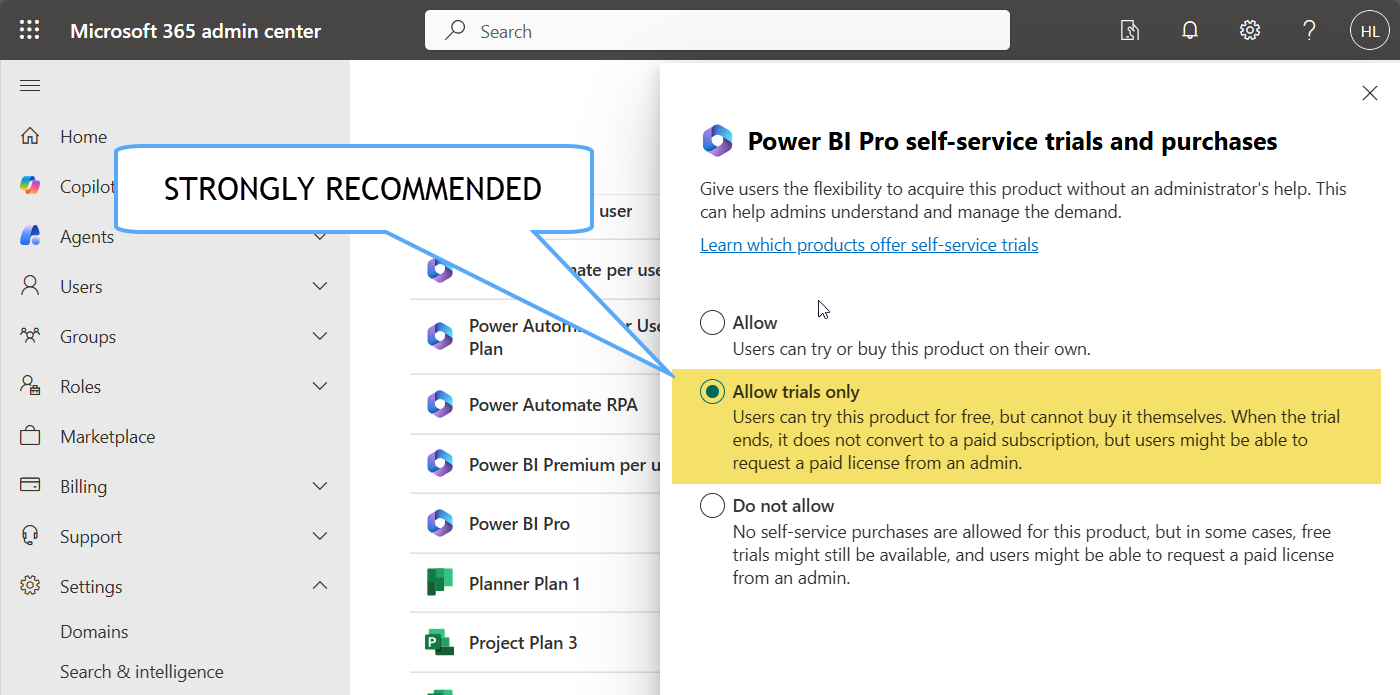Screen dimensions: 1400x695
Task: Expand the Groups chevron
Action: 320,337
